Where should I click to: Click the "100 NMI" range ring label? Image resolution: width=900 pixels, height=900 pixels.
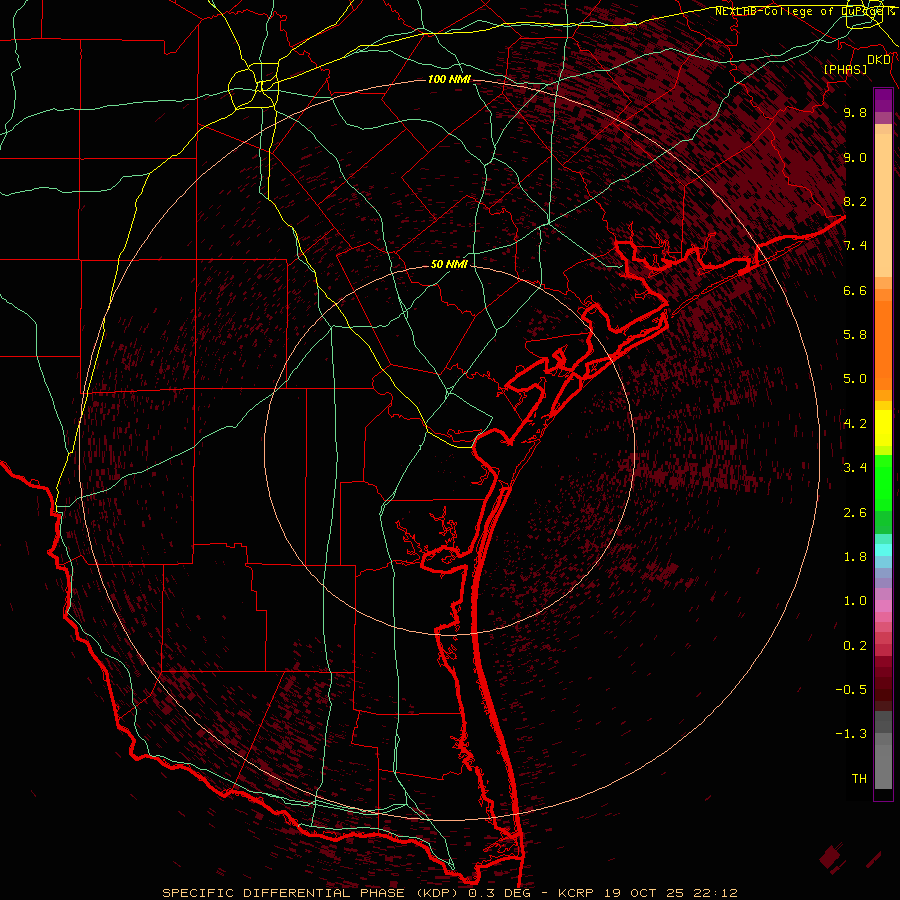pyautogui.click(x=449, y=79)
